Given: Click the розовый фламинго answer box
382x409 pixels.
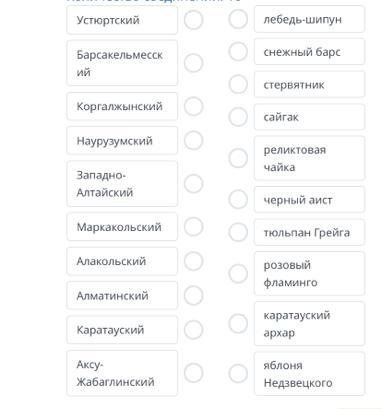Looking at the screenshot, I should click(x=309, y=274).
